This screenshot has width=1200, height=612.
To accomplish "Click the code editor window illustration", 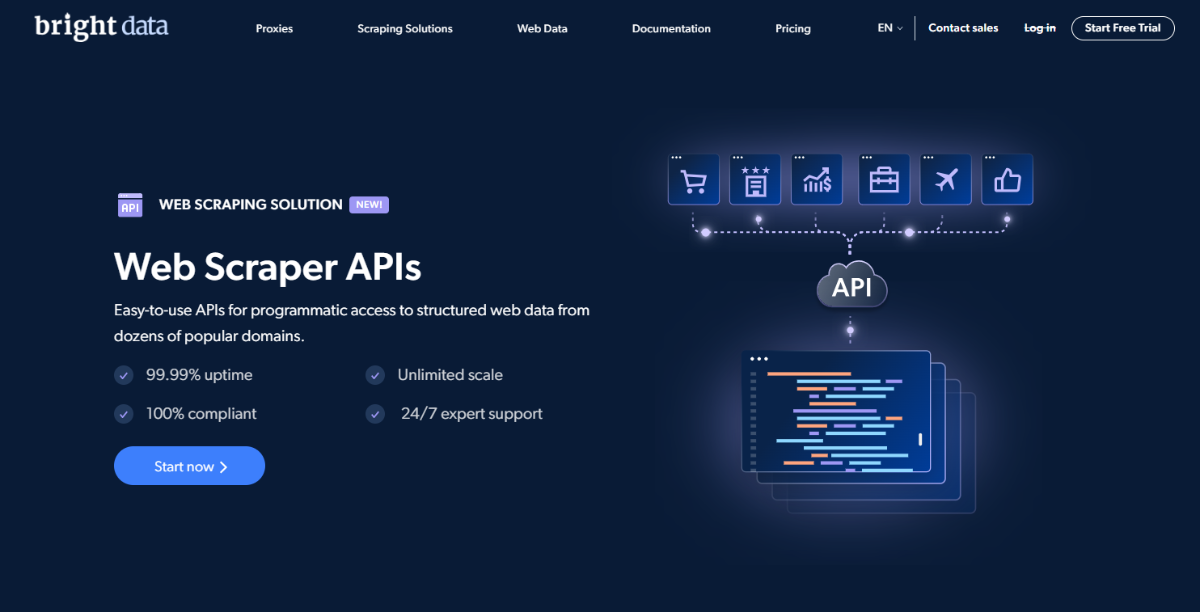I will click(836, 411).
